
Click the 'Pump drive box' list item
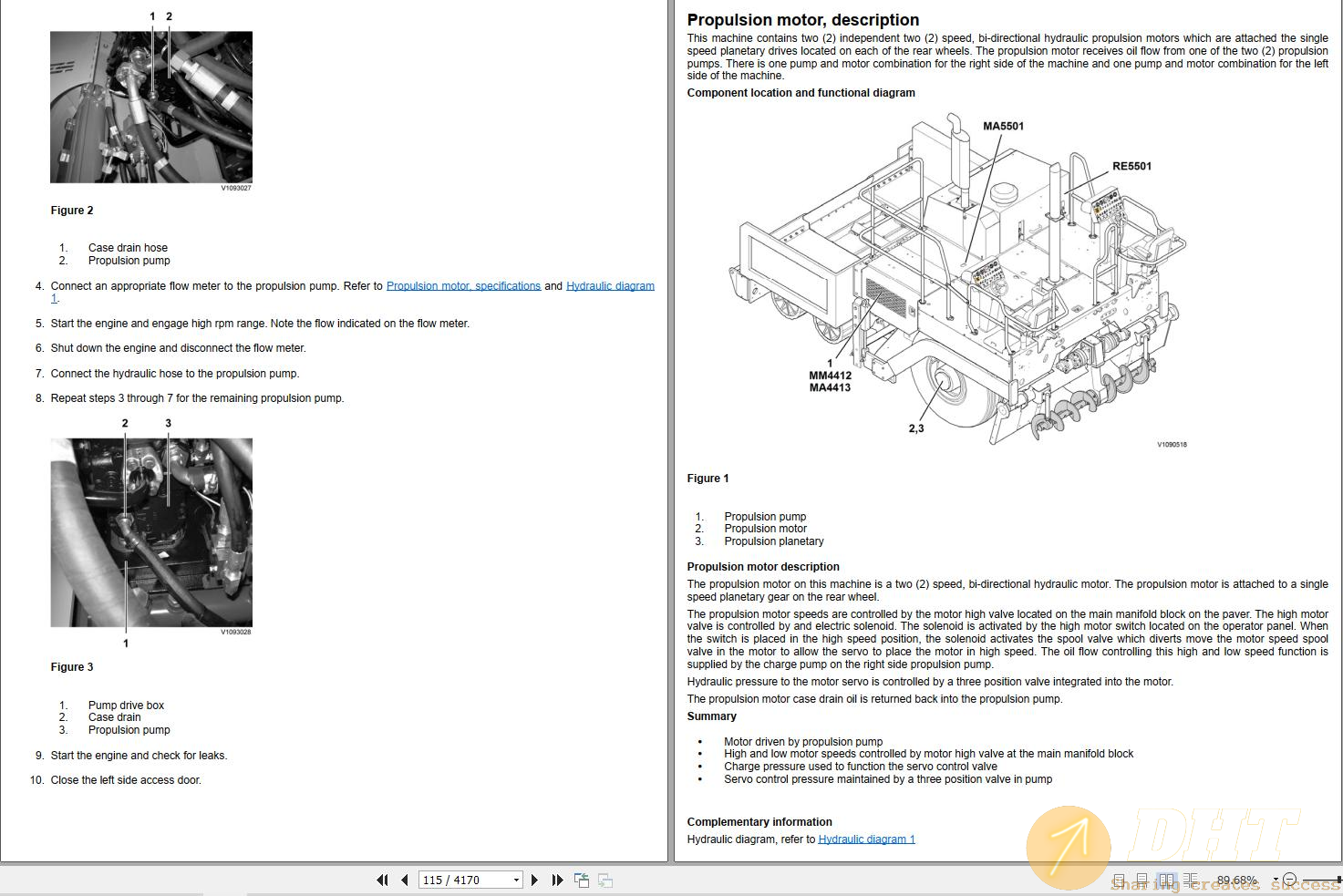pos(126,705)
